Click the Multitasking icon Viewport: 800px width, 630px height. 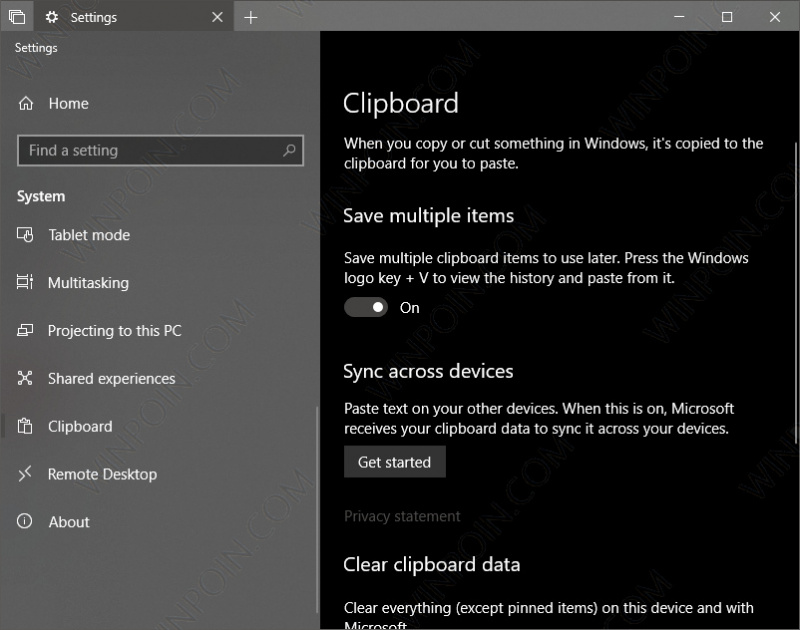pyautogui.click(x=25, y=282)
